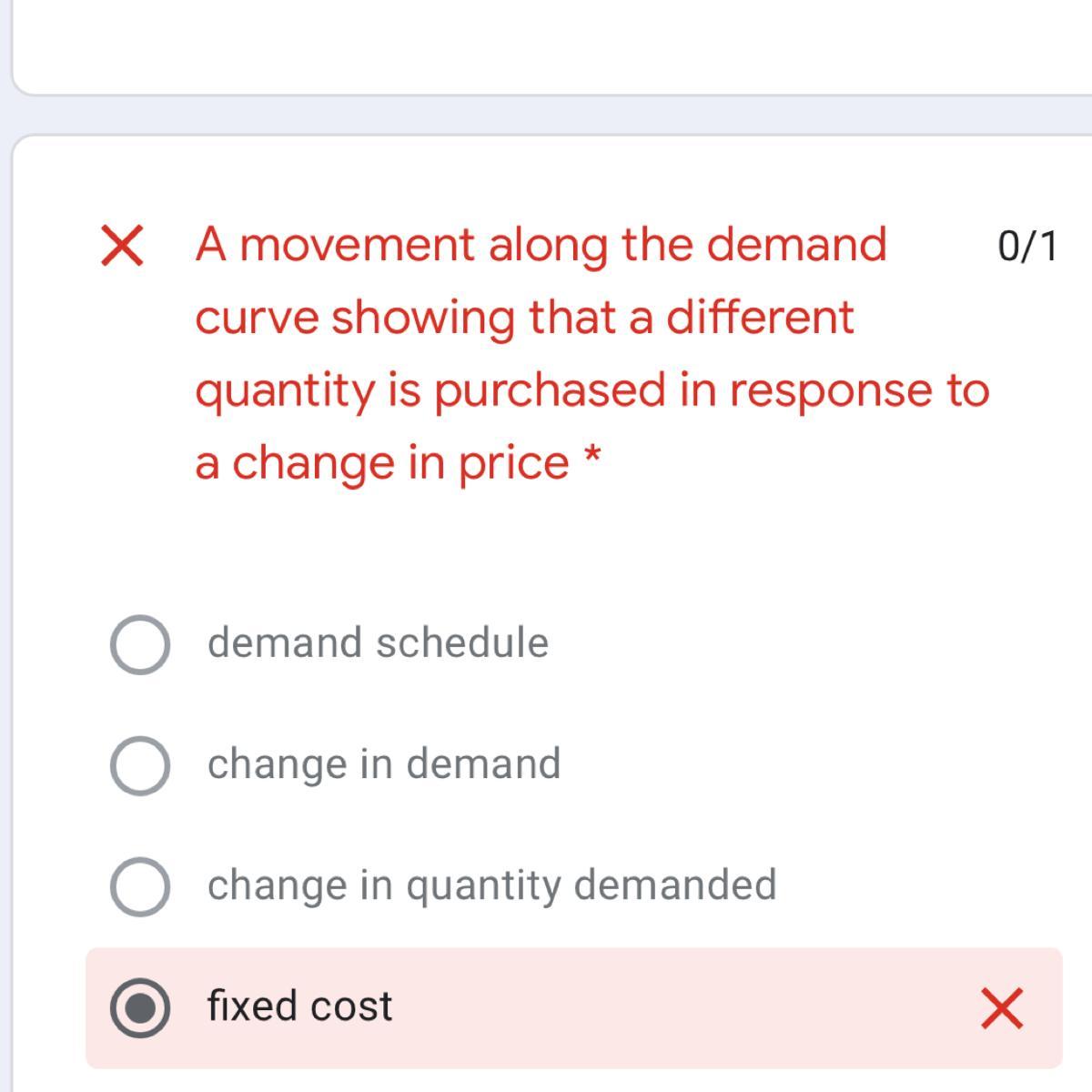Click the question line 'A movement along the demand'
Image resolution: width=1092 pixels, height=1092 pixels.
[x=541, y=245]
